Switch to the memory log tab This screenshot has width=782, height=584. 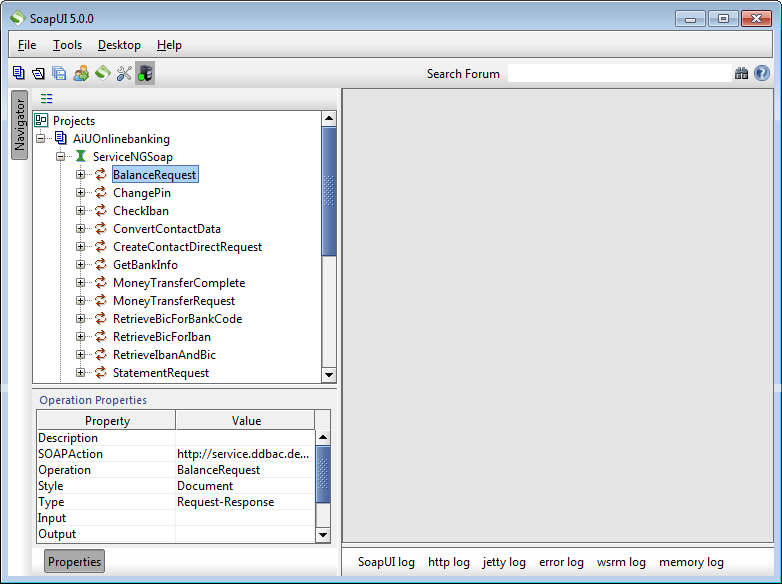click(691, 562)
